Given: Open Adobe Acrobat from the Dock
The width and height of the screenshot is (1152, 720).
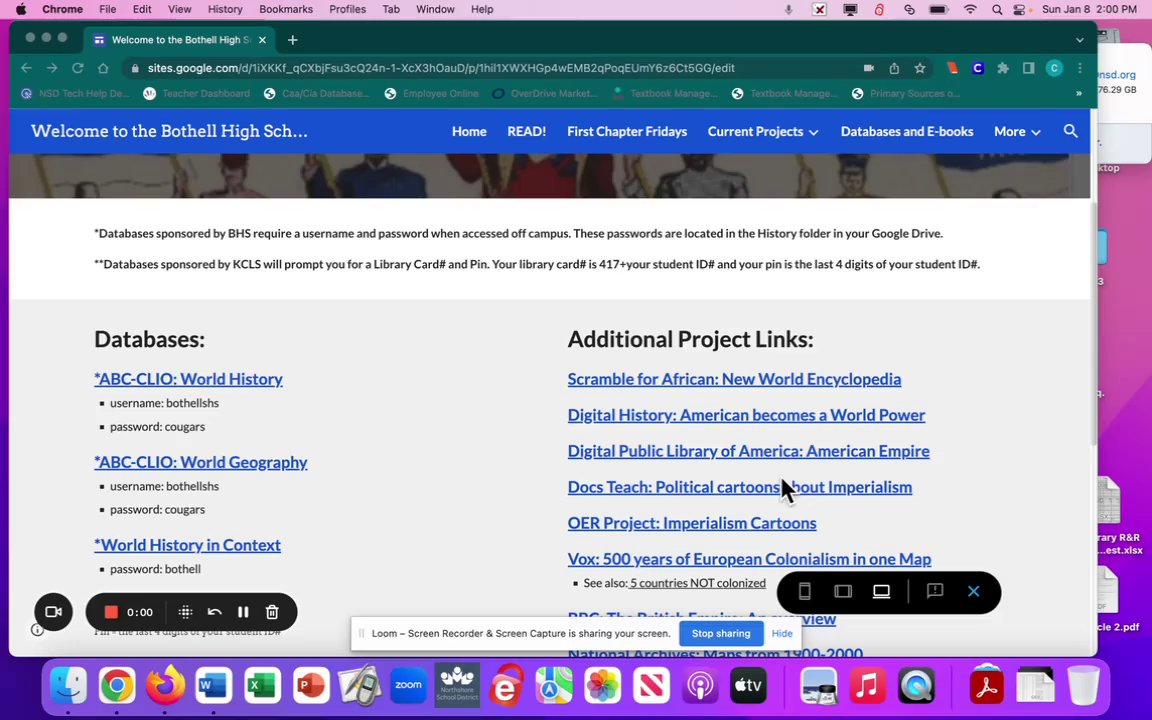Looking at the screenshot, I should pyautogui.click(x=986, y=686).
